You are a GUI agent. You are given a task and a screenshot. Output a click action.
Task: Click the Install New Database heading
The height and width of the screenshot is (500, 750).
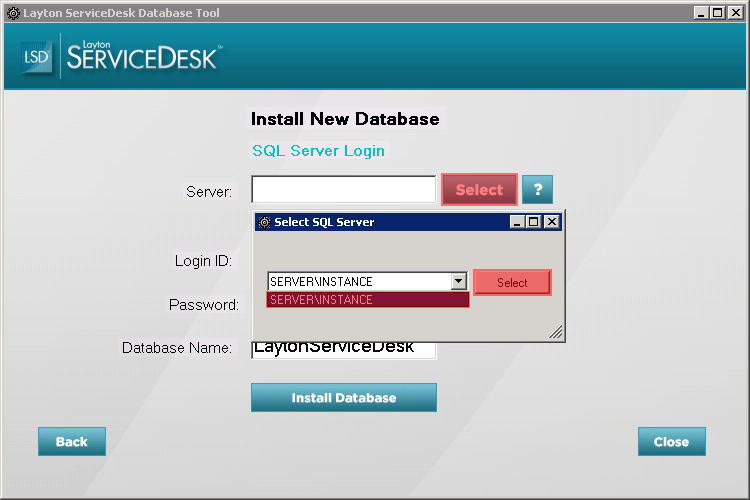pyautogui.click(x=345, y=119)
